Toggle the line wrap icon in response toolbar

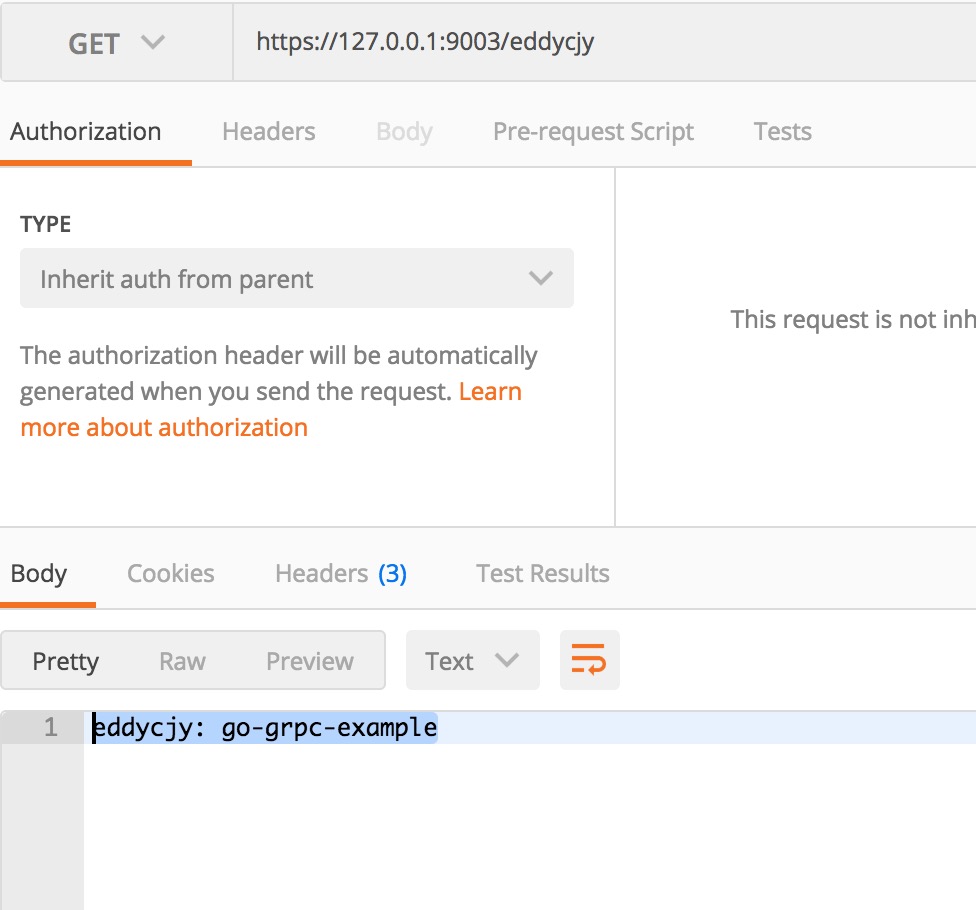coord(589,660)
